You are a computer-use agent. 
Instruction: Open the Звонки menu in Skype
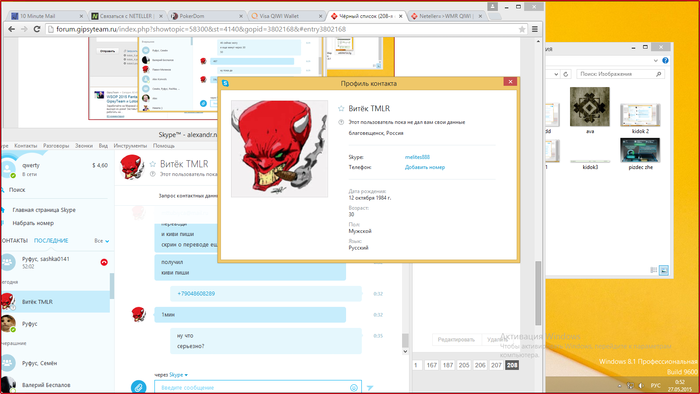point(83,146)
